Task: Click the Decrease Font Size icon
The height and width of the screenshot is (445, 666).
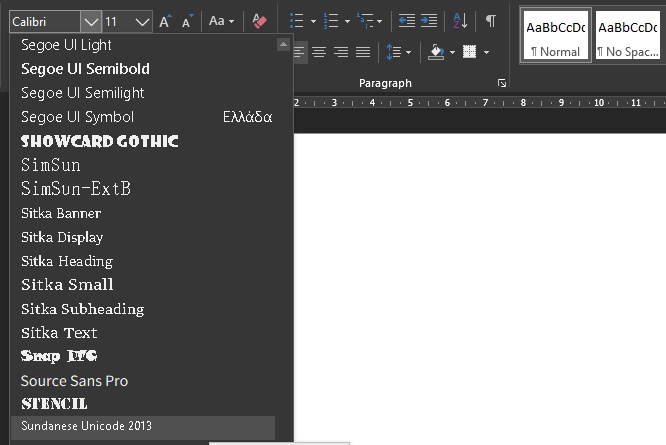Action: (x=187, y=21)
